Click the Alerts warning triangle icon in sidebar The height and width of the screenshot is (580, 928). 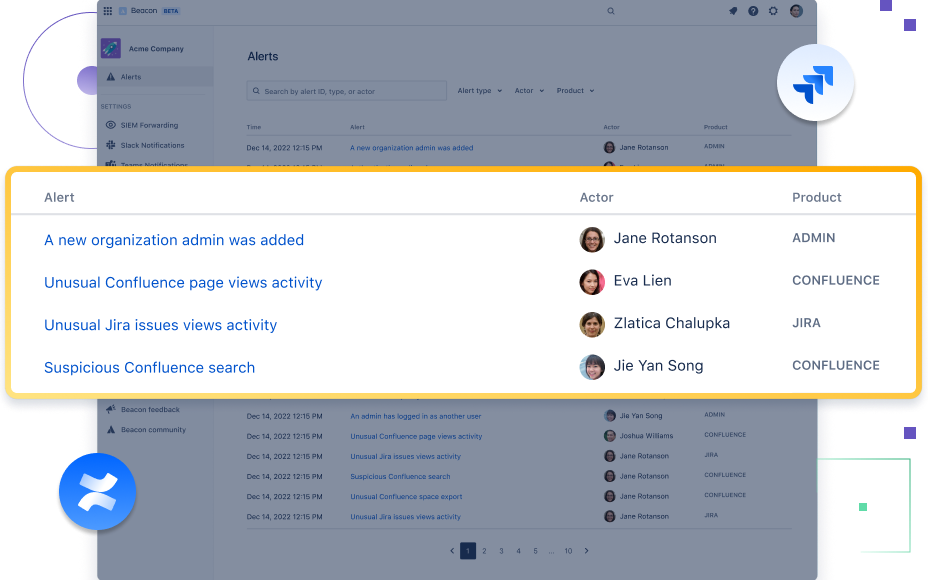click(111, 77)
